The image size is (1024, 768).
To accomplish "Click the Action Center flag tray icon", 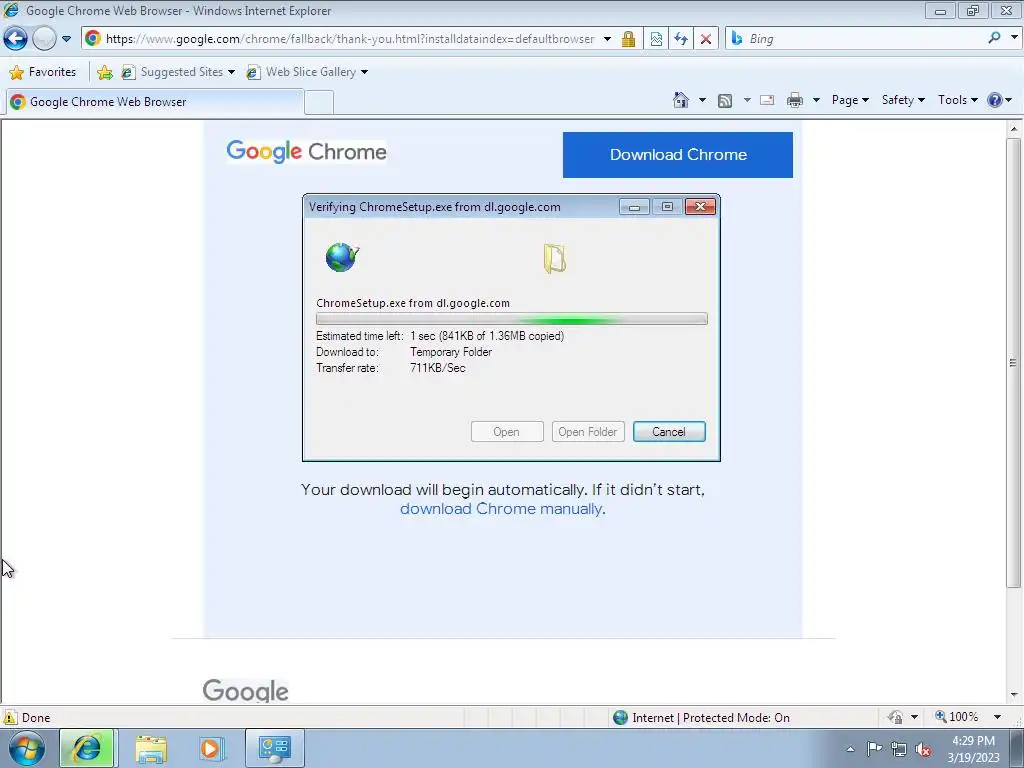I will [x=874, y=749].
